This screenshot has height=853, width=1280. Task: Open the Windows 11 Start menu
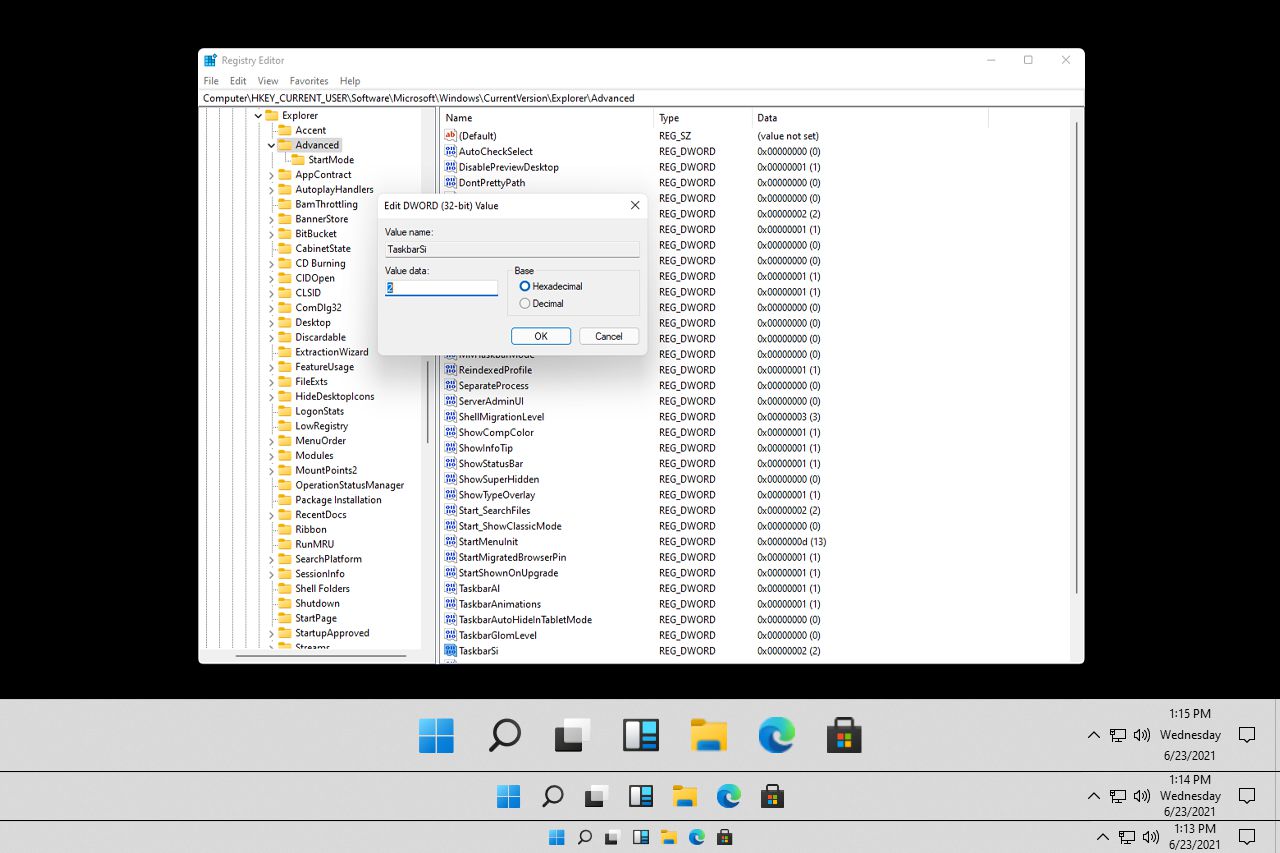point(436,736)
